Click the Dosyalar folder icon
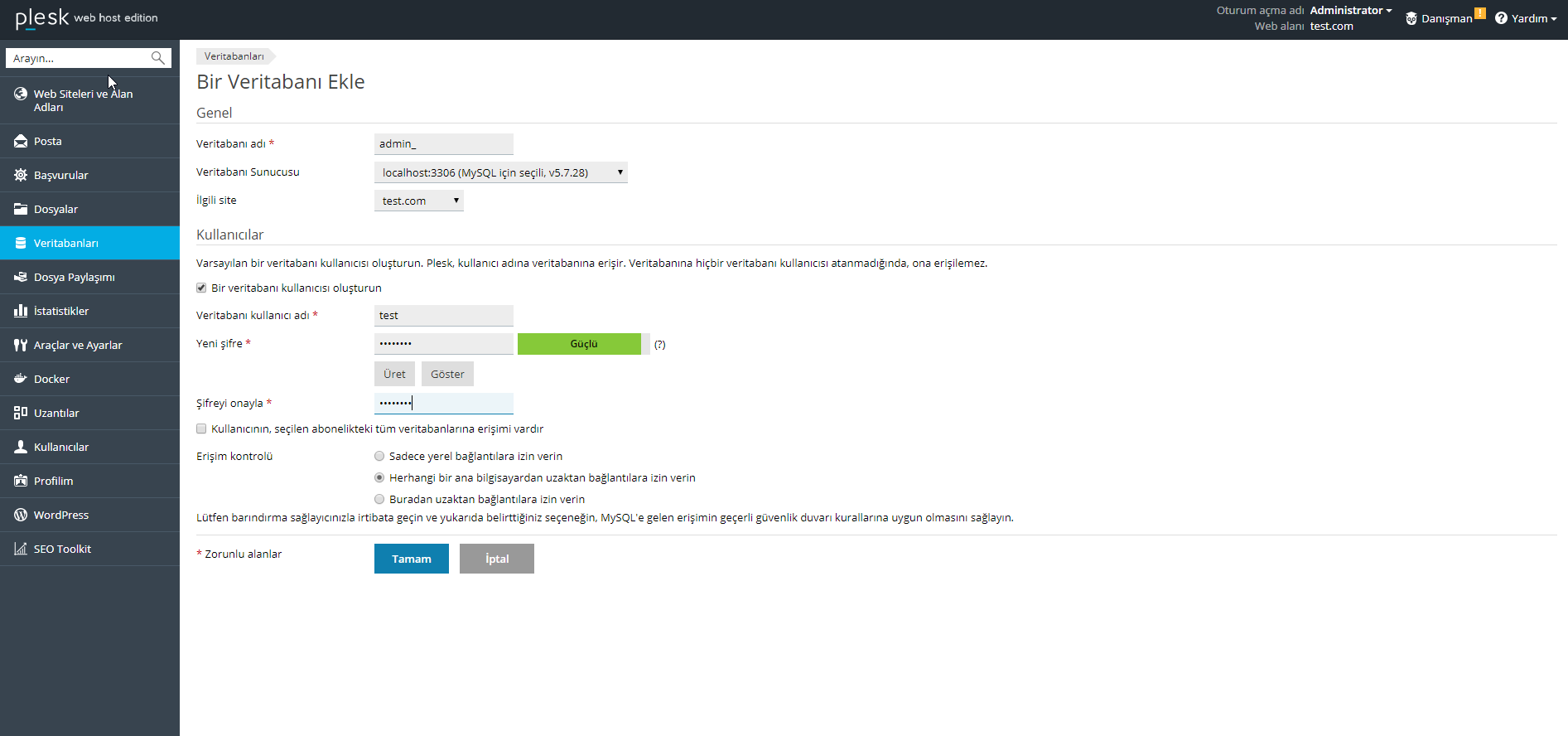Viewport: 1568px width, 736px height. point(21,209)
